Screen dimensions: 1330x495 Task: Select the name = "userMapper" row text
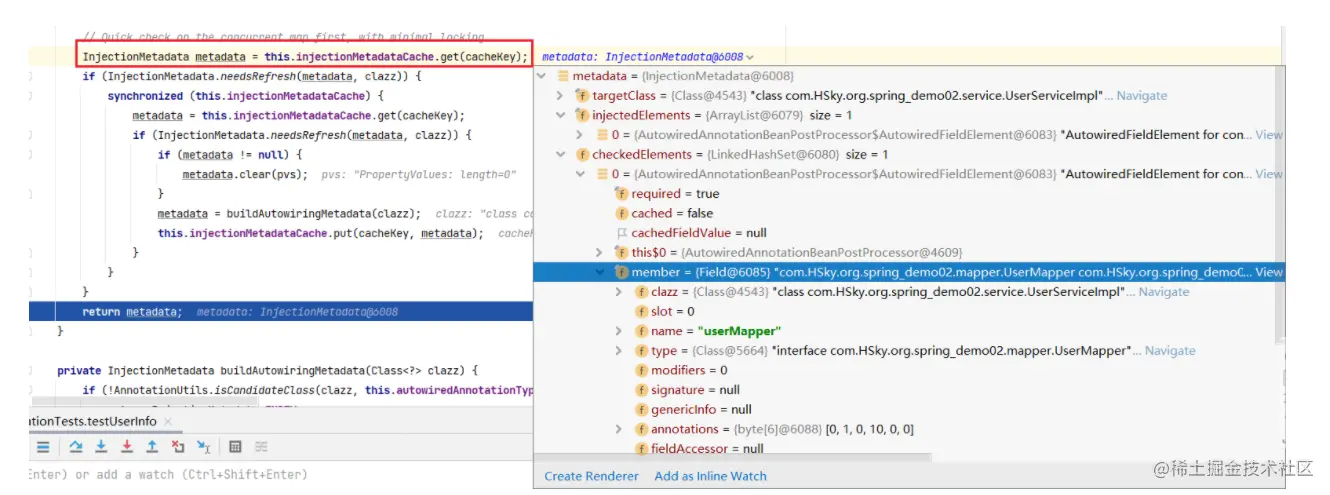tap(716, 331)
